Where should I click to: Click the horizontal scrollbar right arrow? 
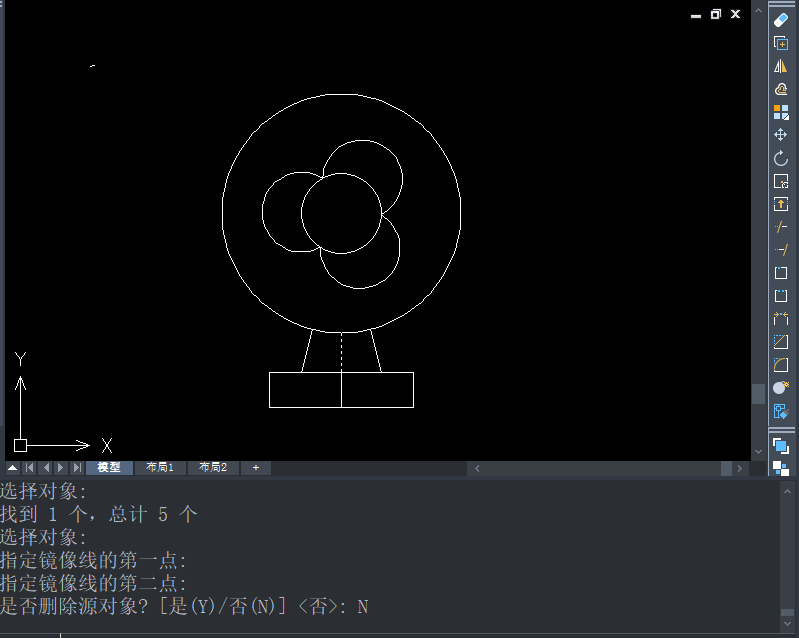(739, 468)
